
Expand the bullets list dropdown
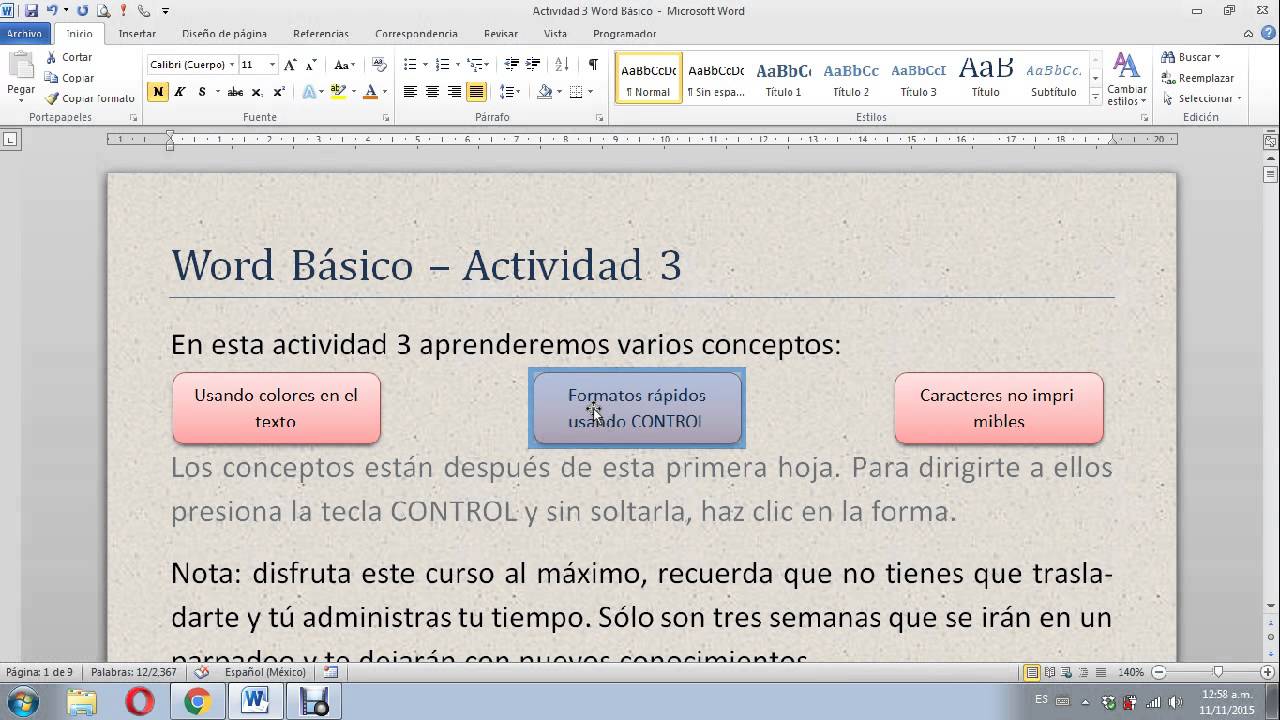pyautogui.click(x=426, y=65)
